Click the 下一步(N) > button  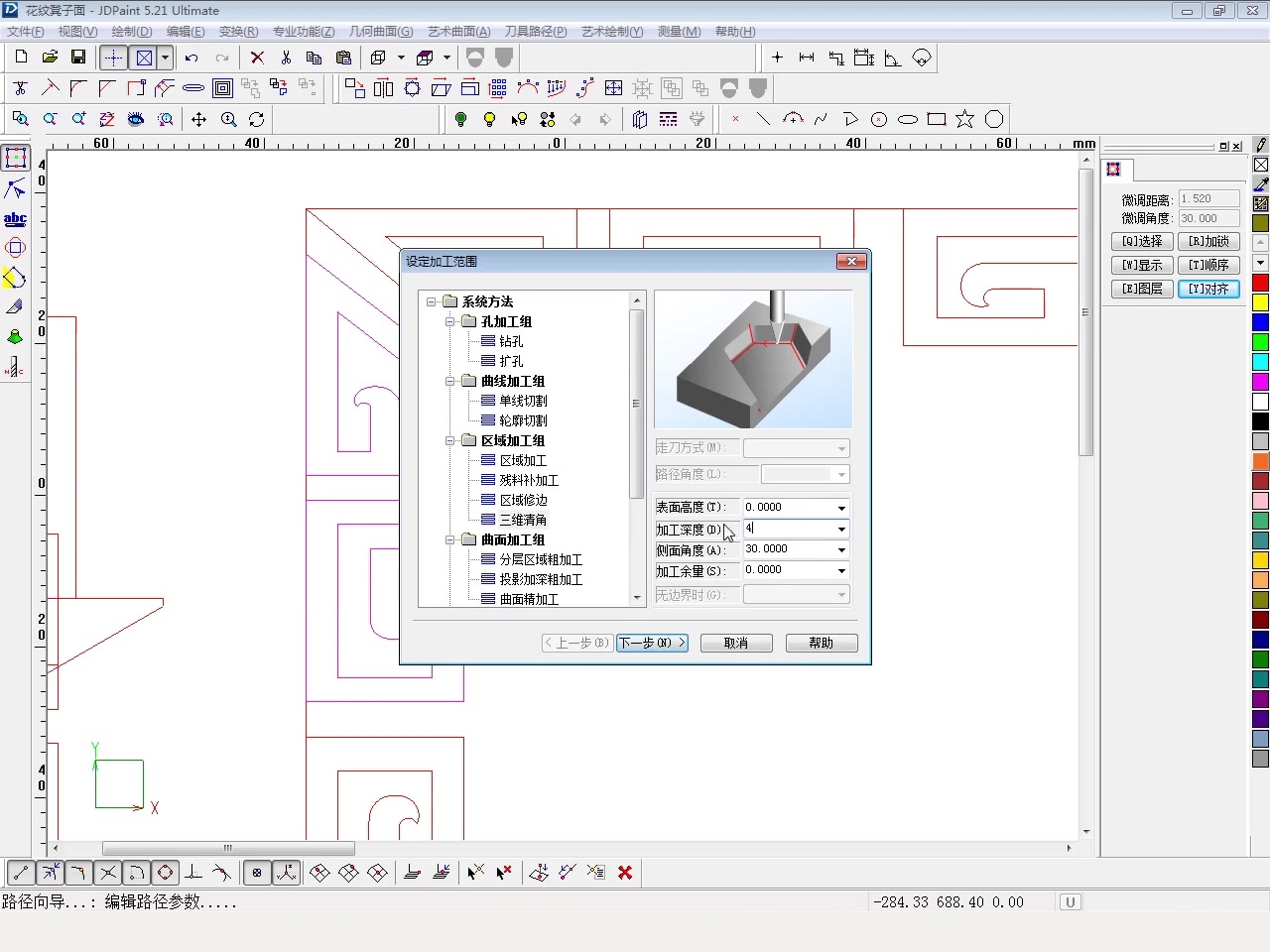(x=652, y=643)
